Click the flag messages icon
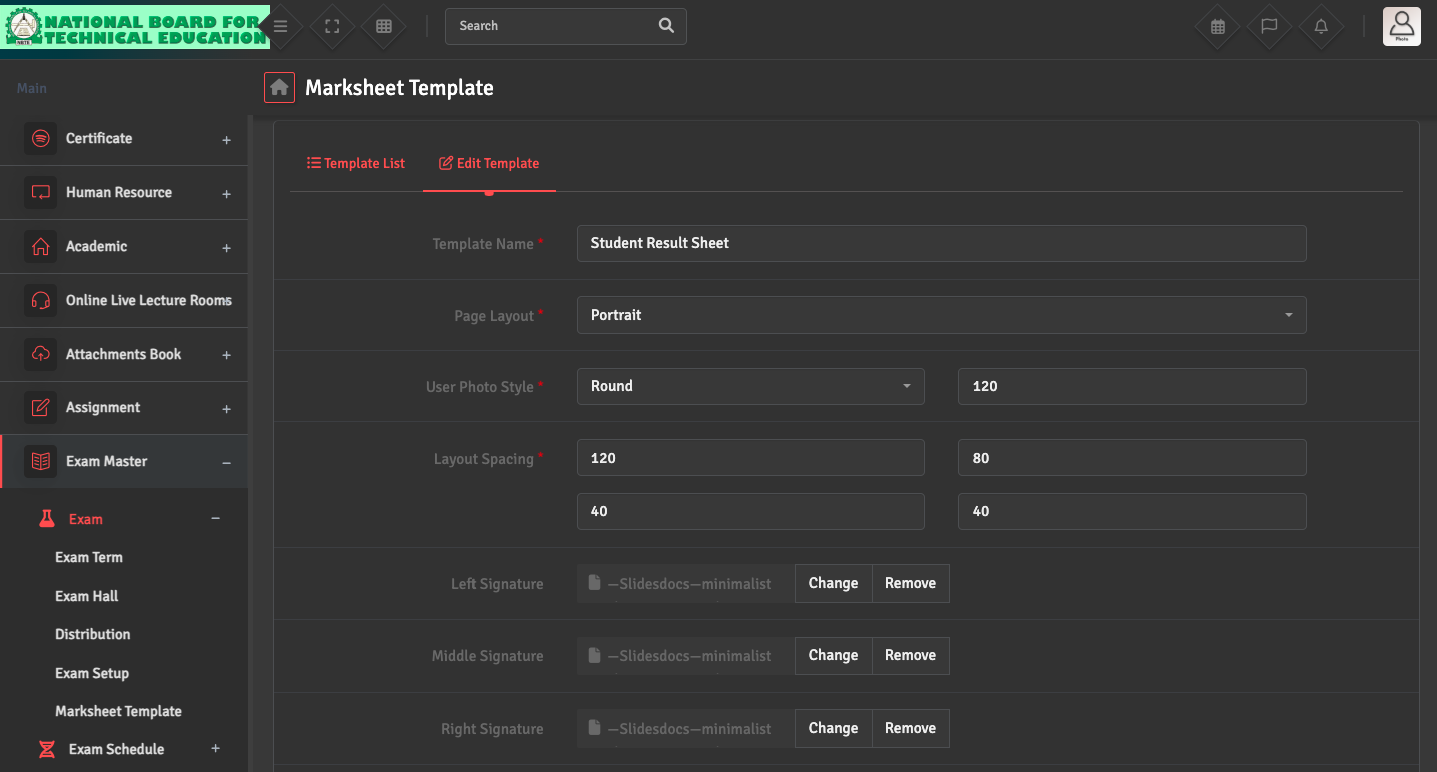The height and width of the screenshot is (772, 1437). [x=1269, y=27]
